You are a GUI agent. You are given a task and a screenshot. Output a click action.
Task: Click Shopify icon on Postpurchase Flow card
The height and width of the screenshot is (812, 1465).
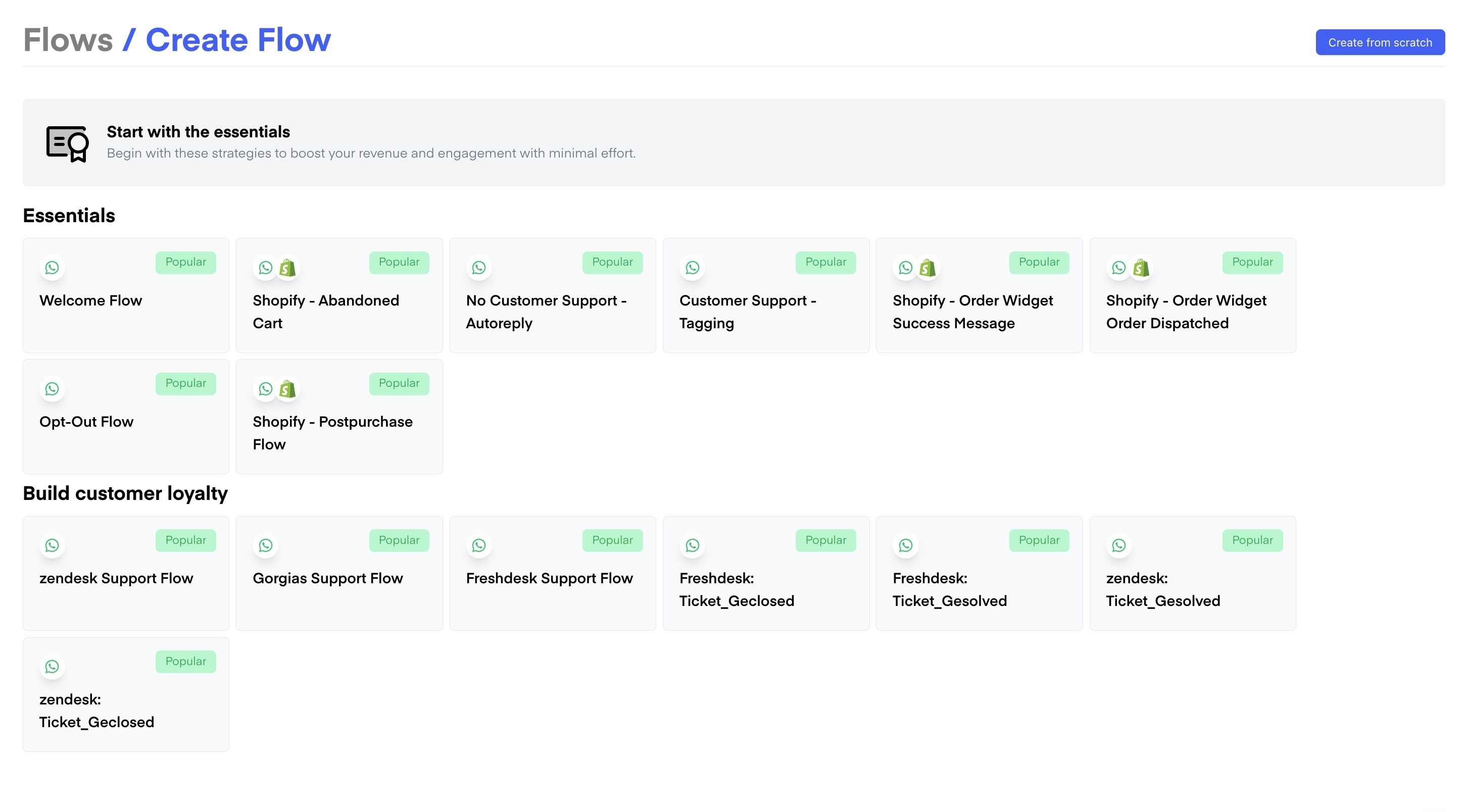click(x=288, y=388)
